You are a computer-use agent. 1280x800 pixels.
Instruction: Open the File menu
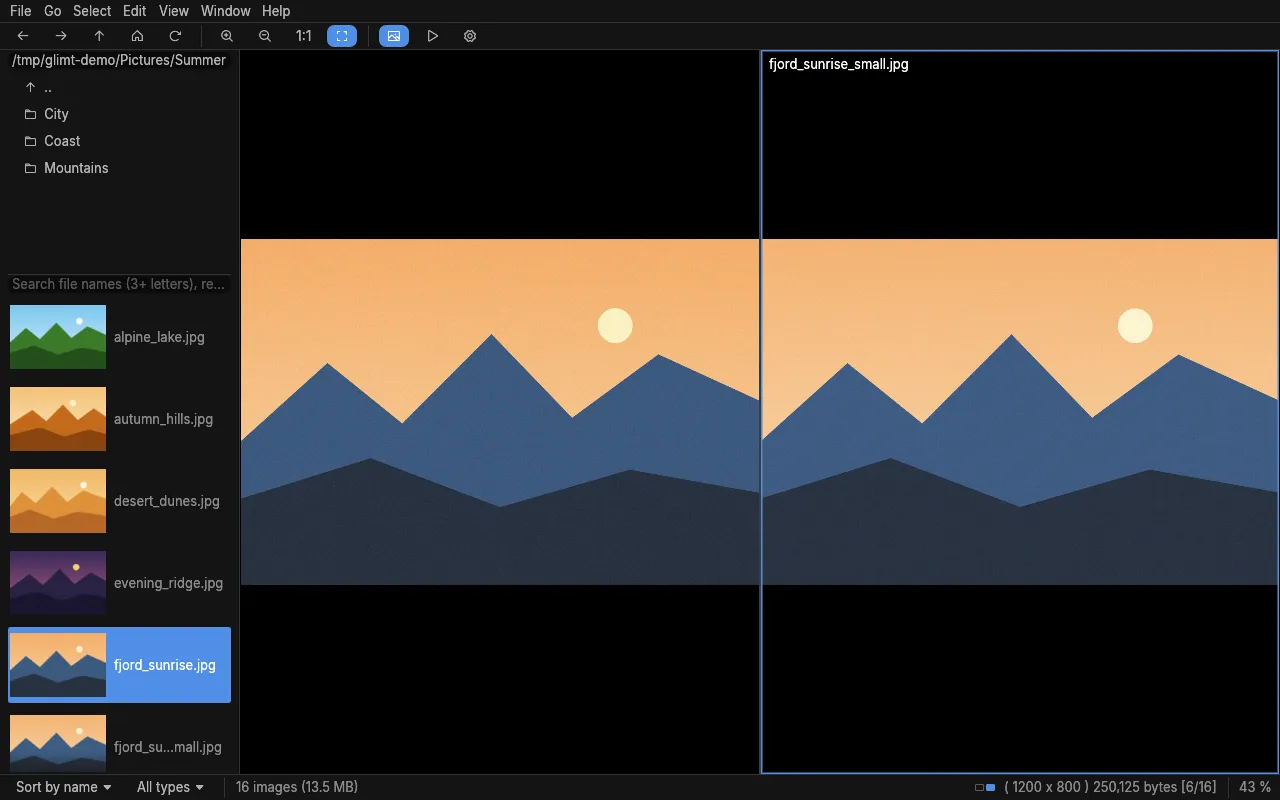pos(20,11)
